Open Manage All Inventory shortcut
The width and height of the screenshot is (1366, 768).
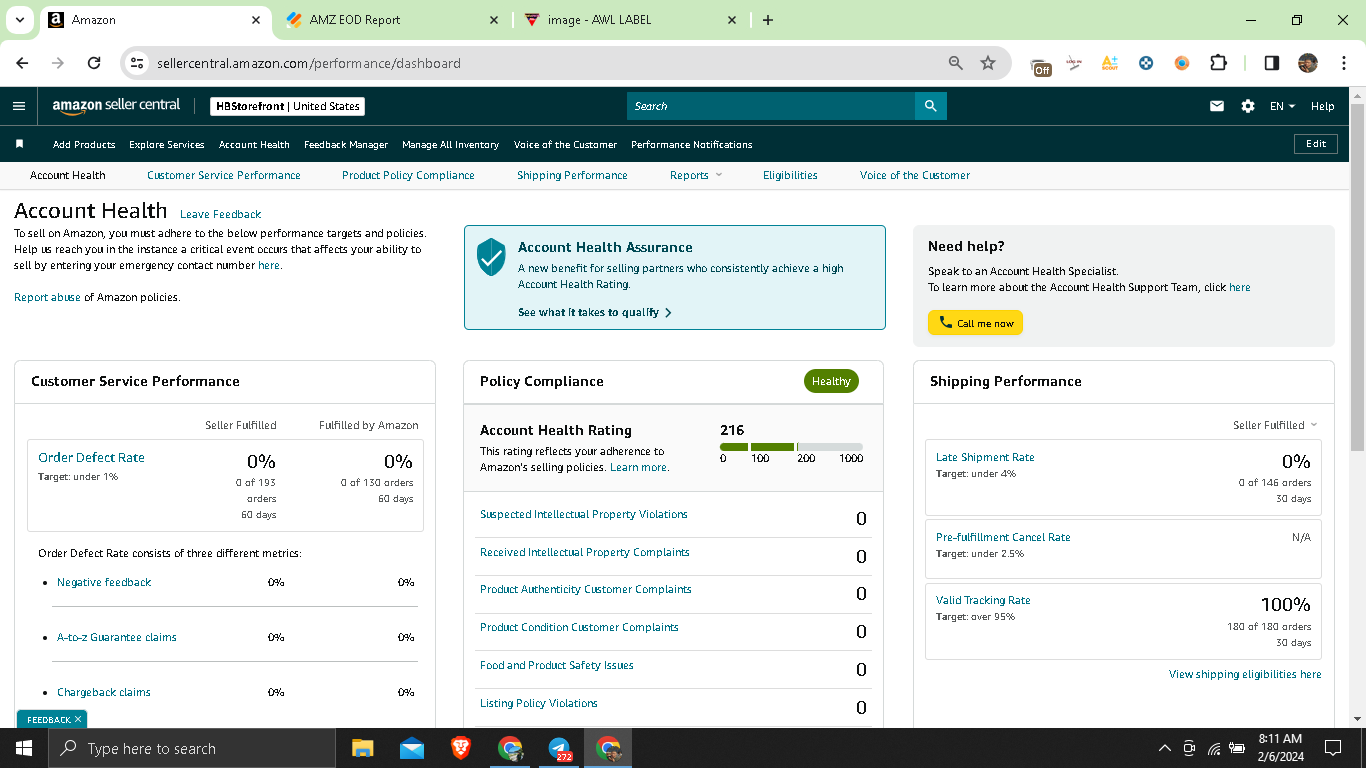[450, 144]
